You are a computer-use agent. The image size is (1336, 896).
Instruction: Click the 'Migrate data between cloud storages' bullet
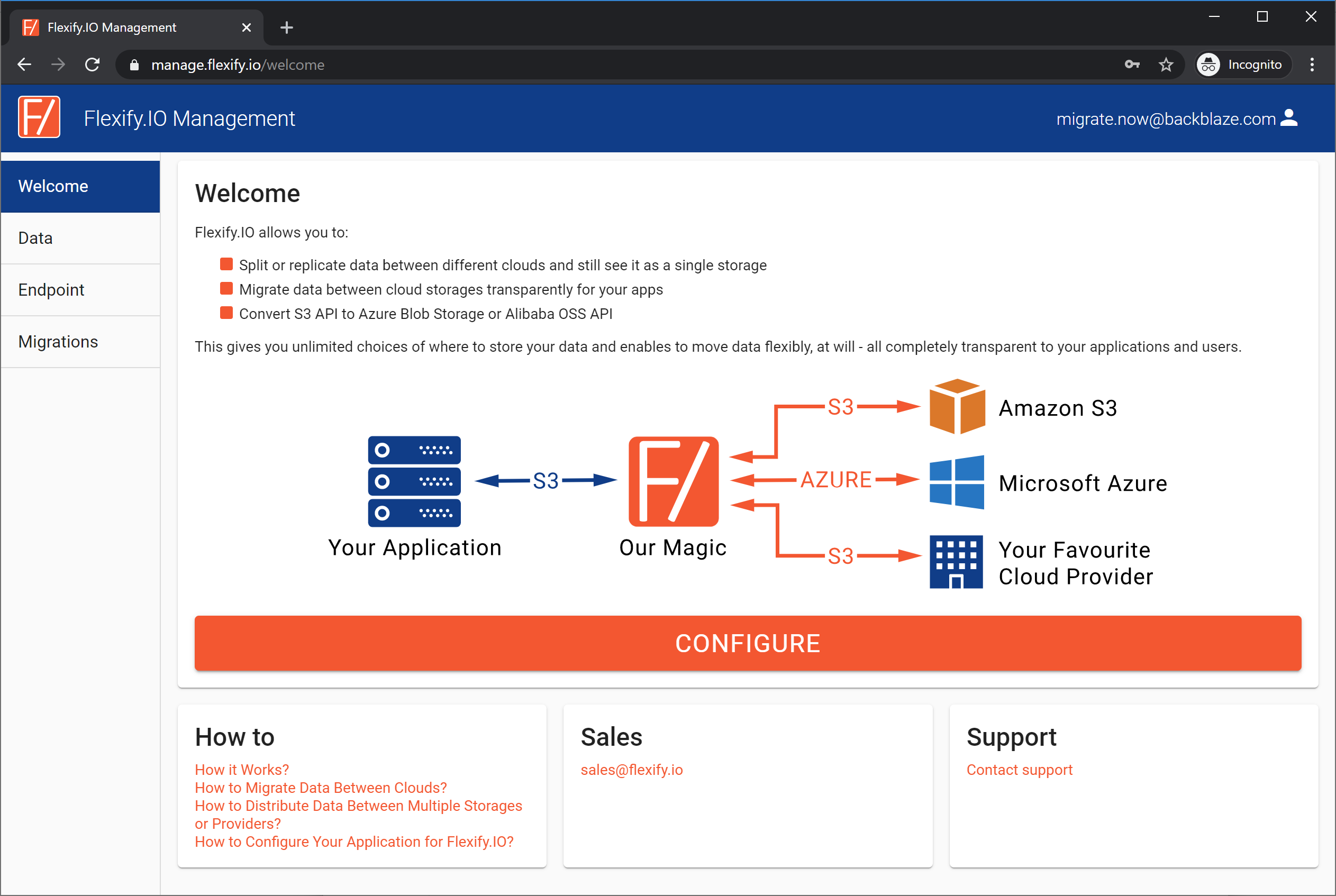click(451, 290)
